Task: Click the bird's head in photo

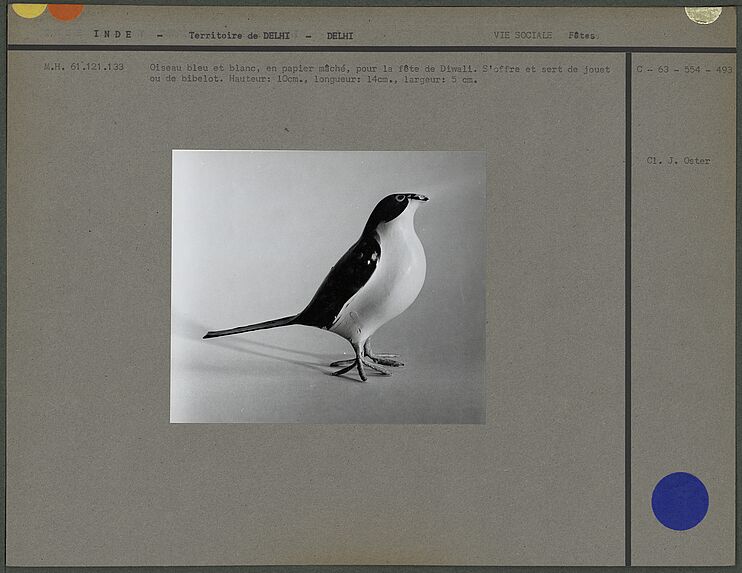Action: point(399,205)
